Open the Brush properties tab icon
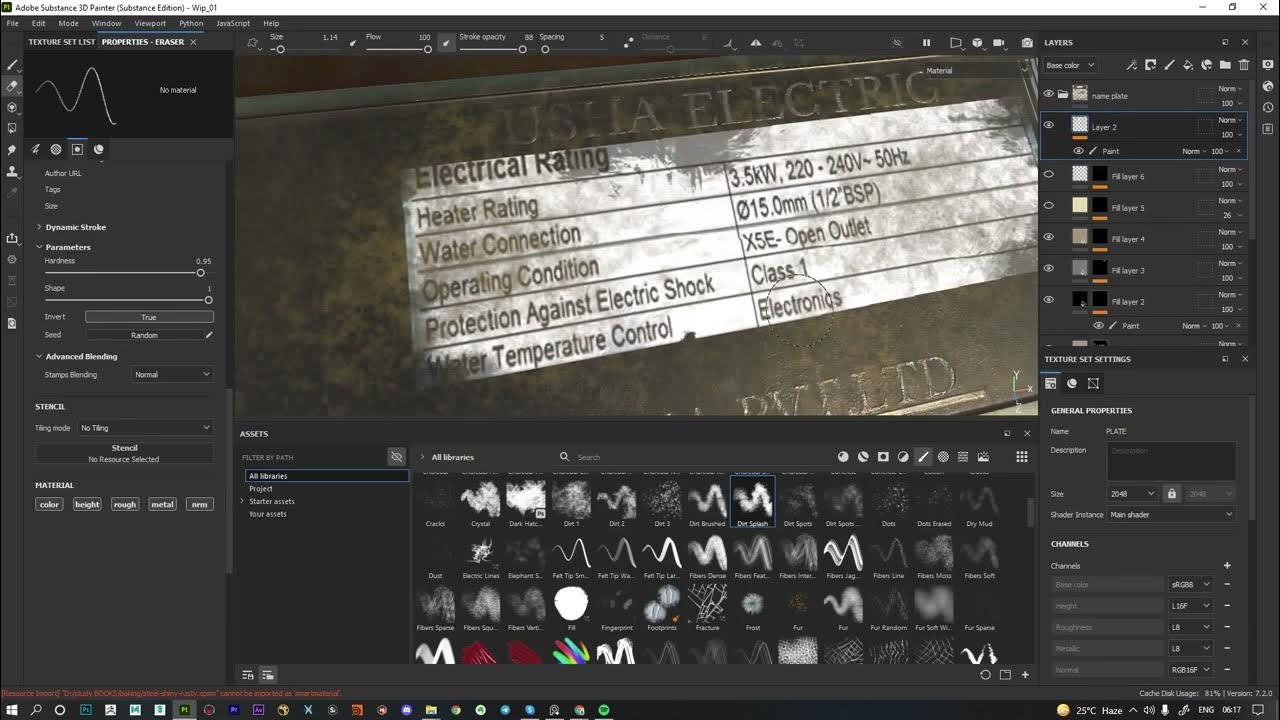This screenshot has width=1280, height=720. pos(36,149)
